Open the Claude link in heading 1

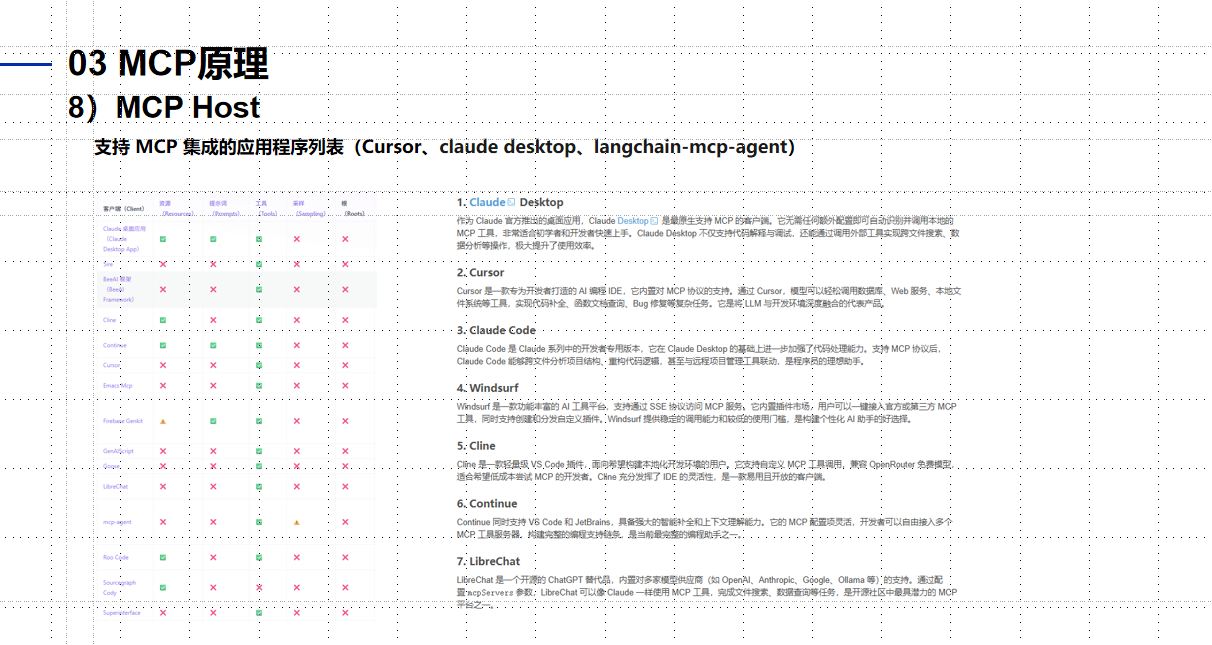tap(488, 202)
